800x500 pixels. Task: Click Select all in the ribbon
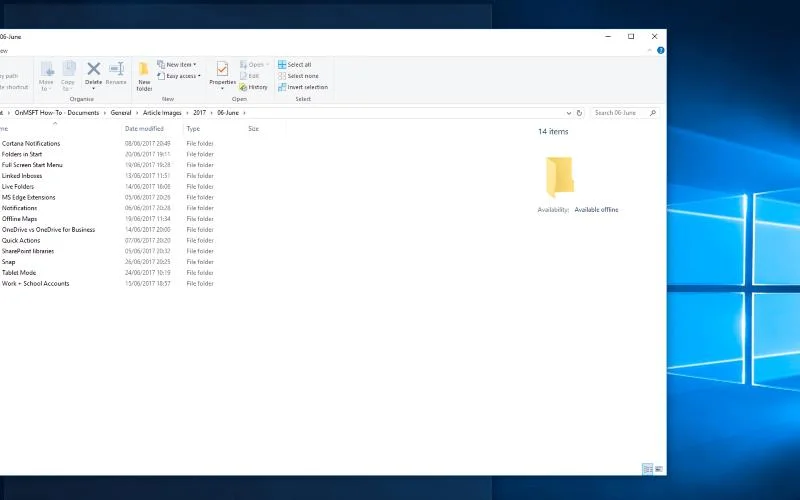pos(294,65)
